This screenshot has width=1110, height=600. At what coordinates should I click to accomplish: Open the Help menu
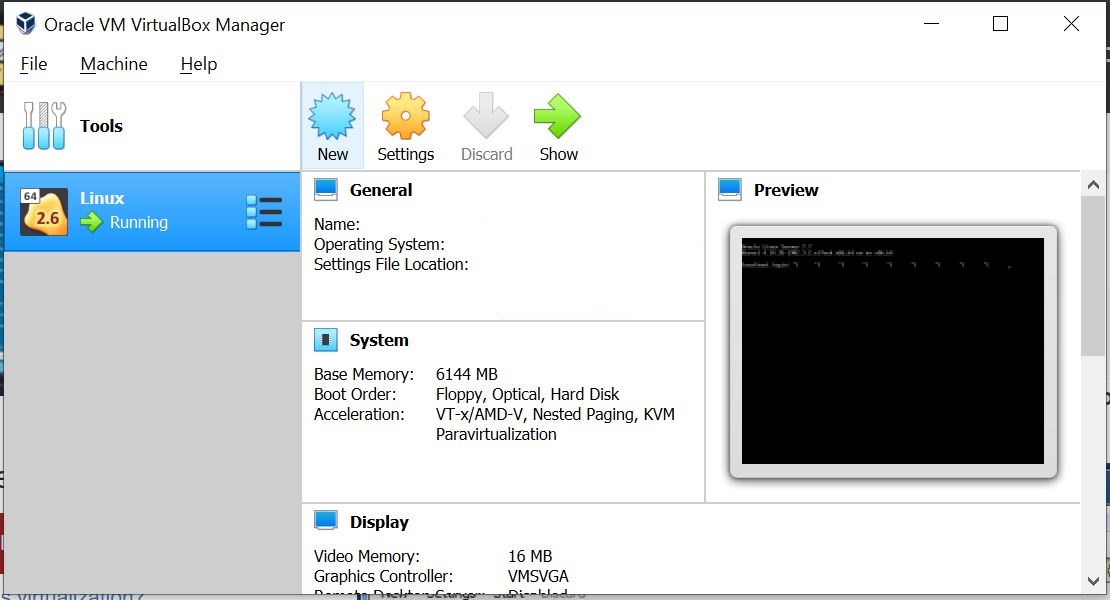tap(198, 63)
